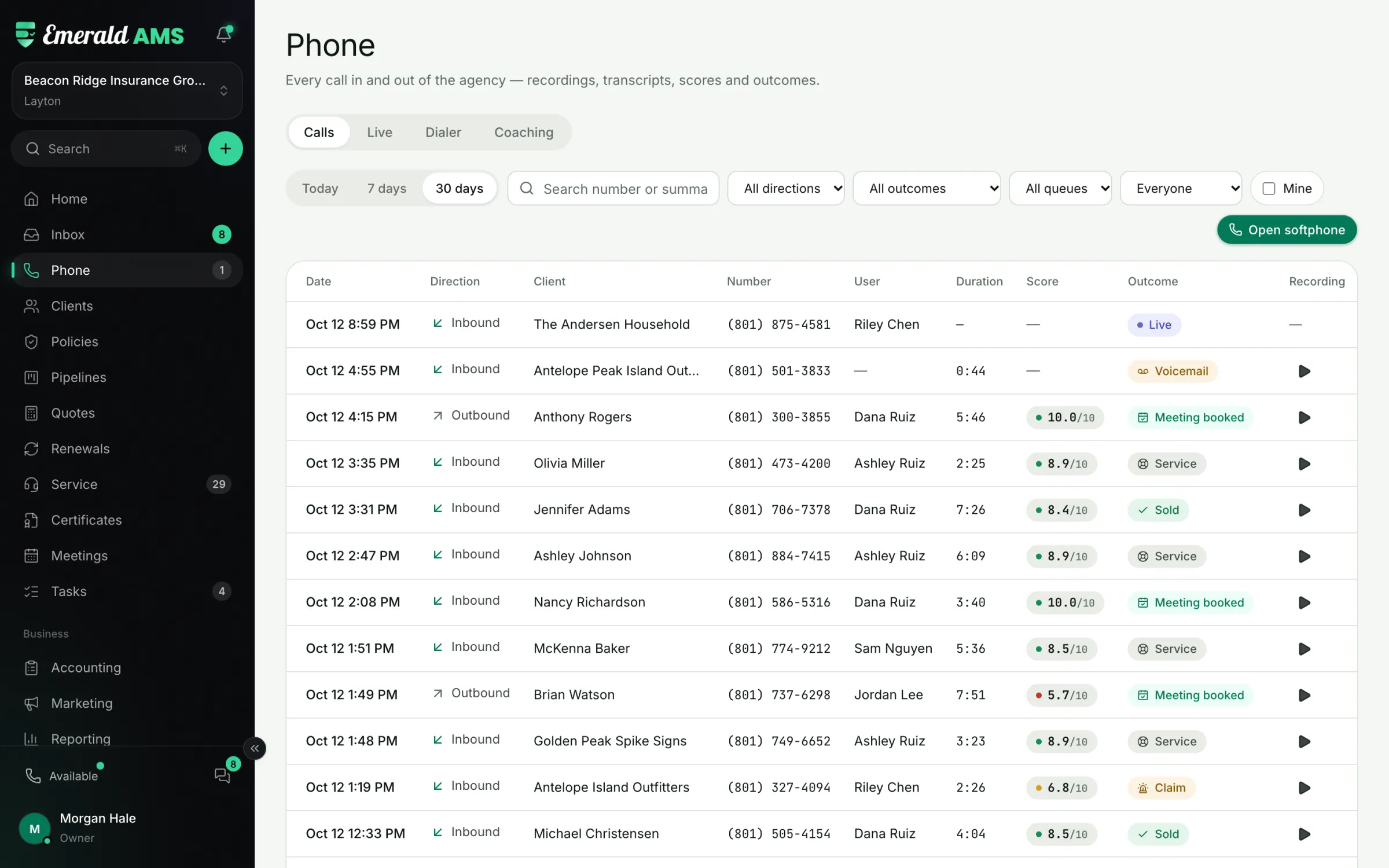Expand the Beacon Ridge Insurance agency switcher
This screenshot has height=868, width=1389.
[x=127, y=90]
